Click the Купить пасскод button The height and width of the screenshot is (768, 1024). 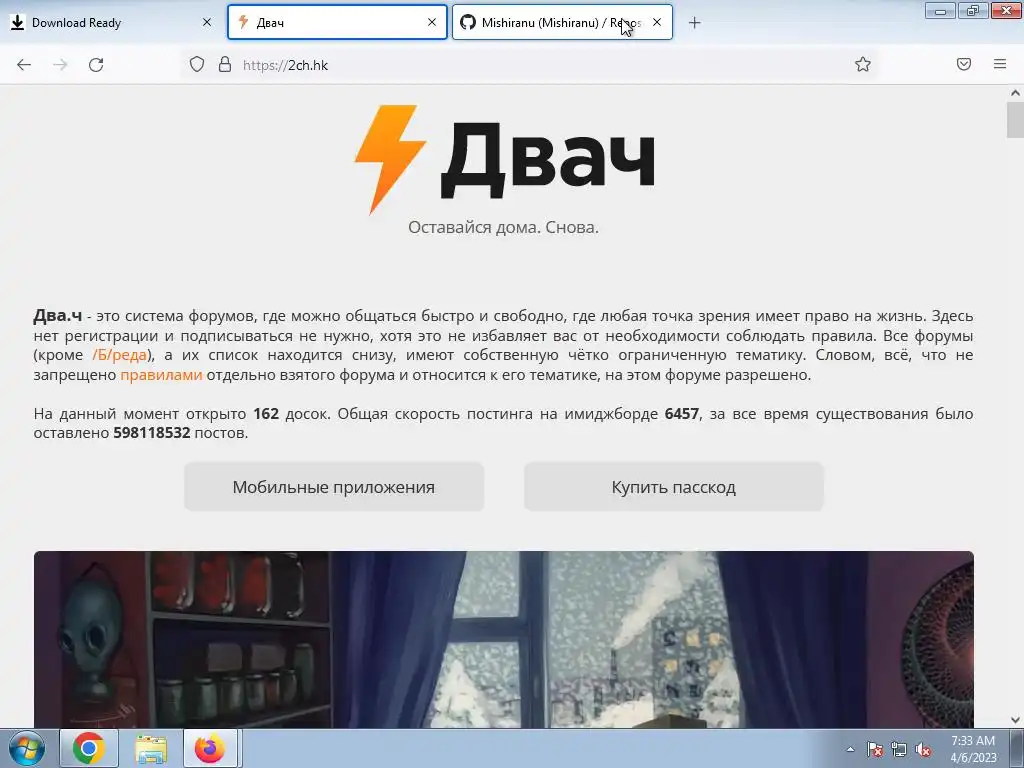tap(673, 487)
